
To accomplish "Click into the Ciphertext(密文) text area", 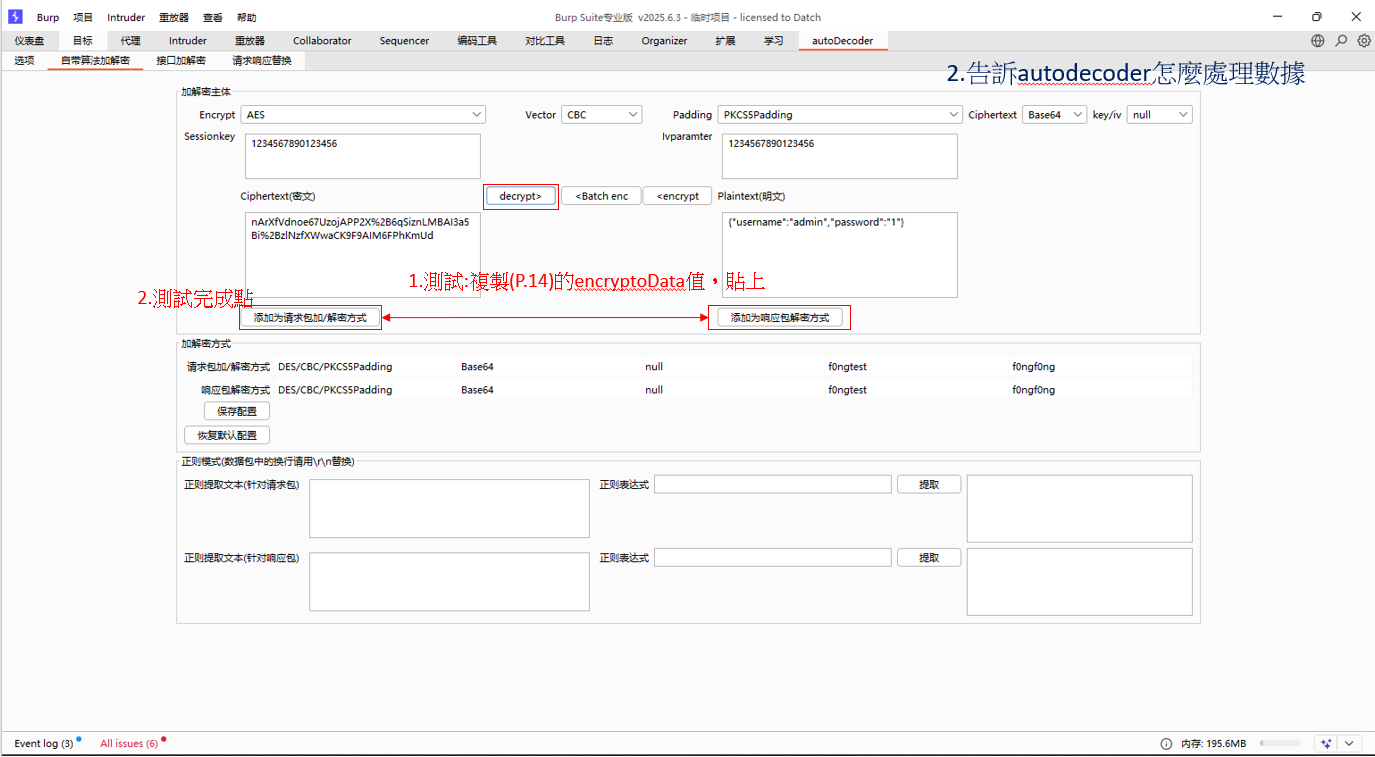I will [362, 255].
